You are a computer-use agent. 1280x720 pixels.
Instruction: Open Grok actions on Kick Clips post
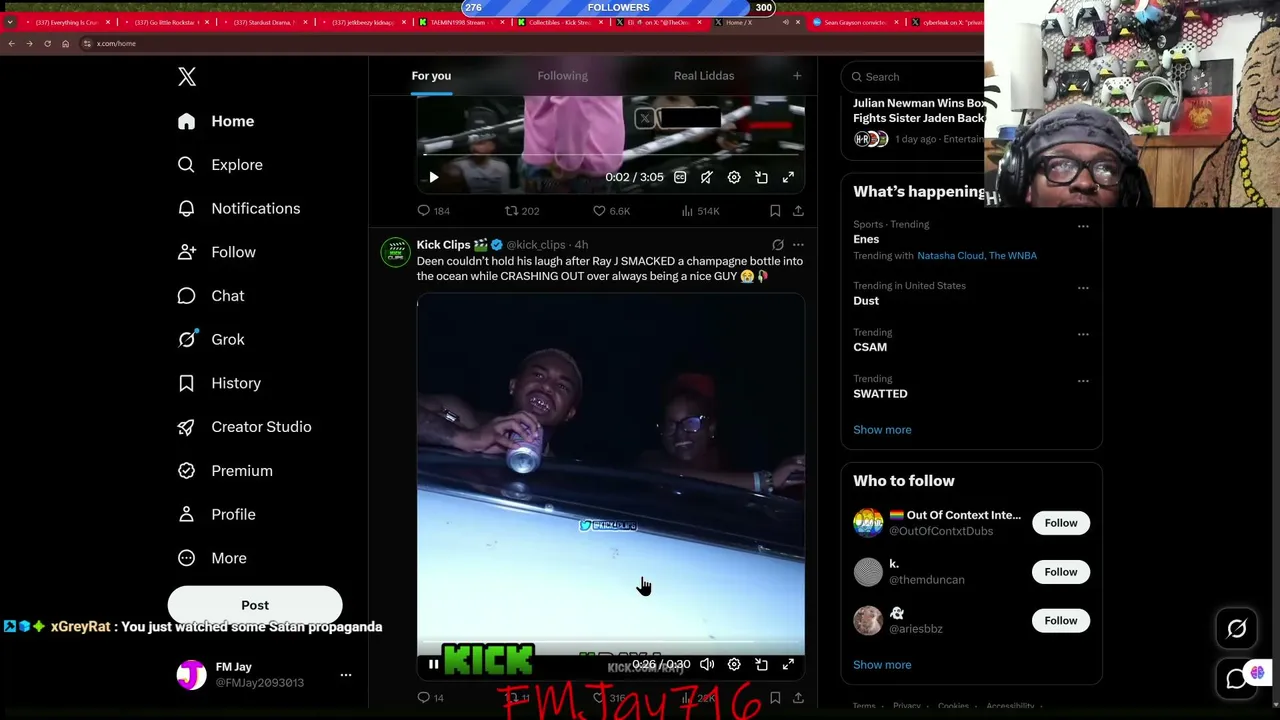[x=778, y=245]
